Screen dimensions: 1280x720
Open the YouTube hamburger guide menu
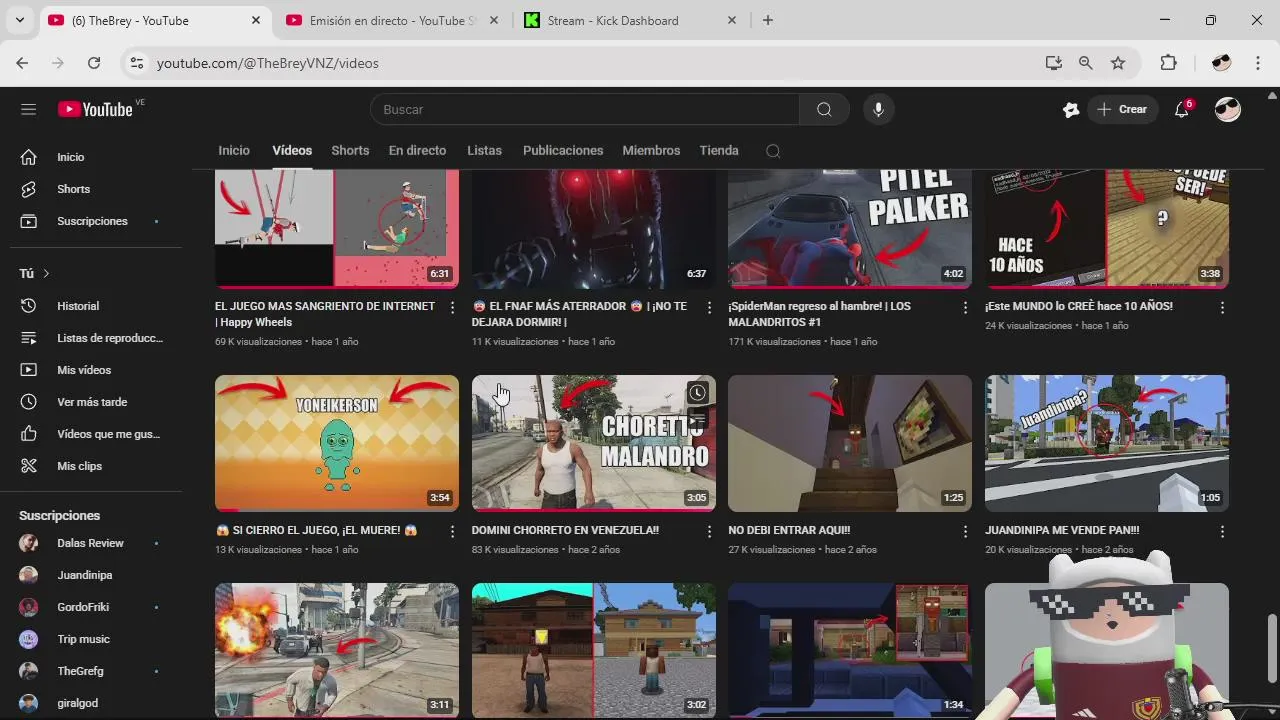pyautogui.click(x=28, y=109)
